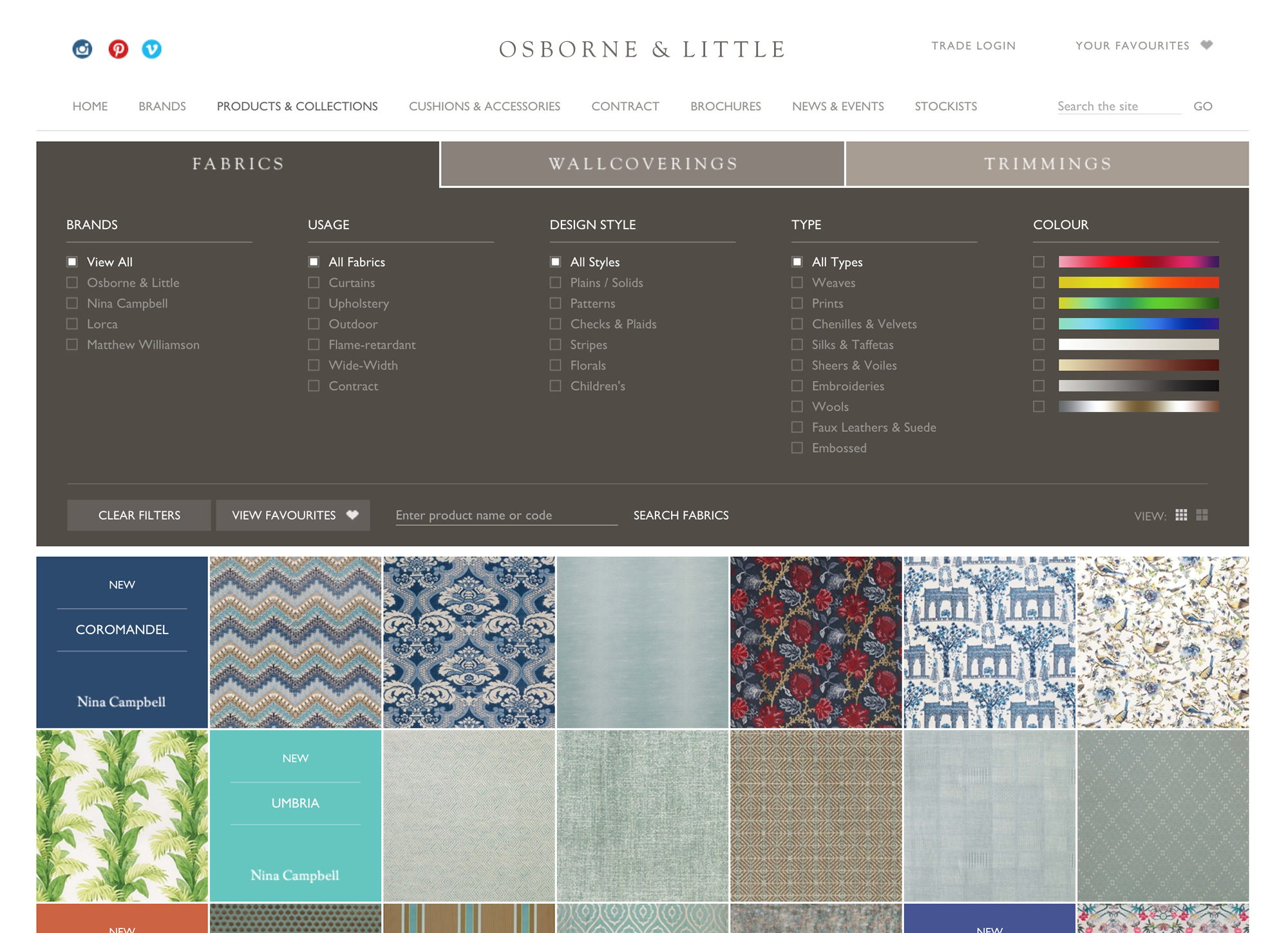Screen dimensions: 1288x933
Task: Open the Vimeo social icon
Action: pyautogui.click(x=152, y=49)
